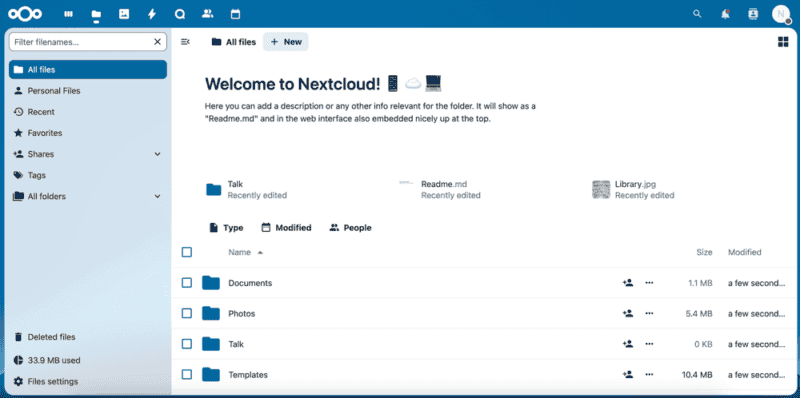Open the Talk app icon
The image size is (800, 398).
[x=180, y=14]
